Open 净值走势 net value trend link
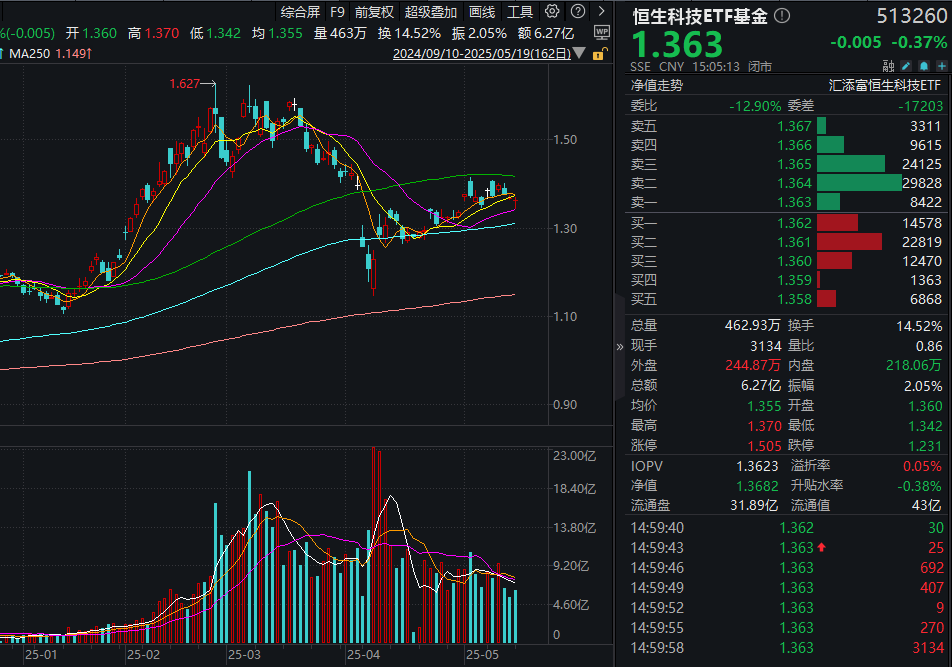 tap(656, 86)
